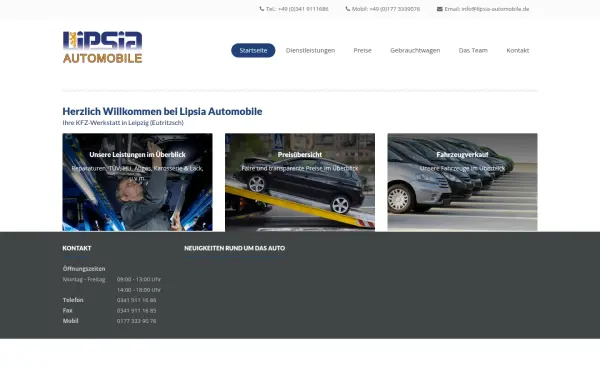Click the footer Telefon number 0341 911 16 86

[x=136, y=300]
